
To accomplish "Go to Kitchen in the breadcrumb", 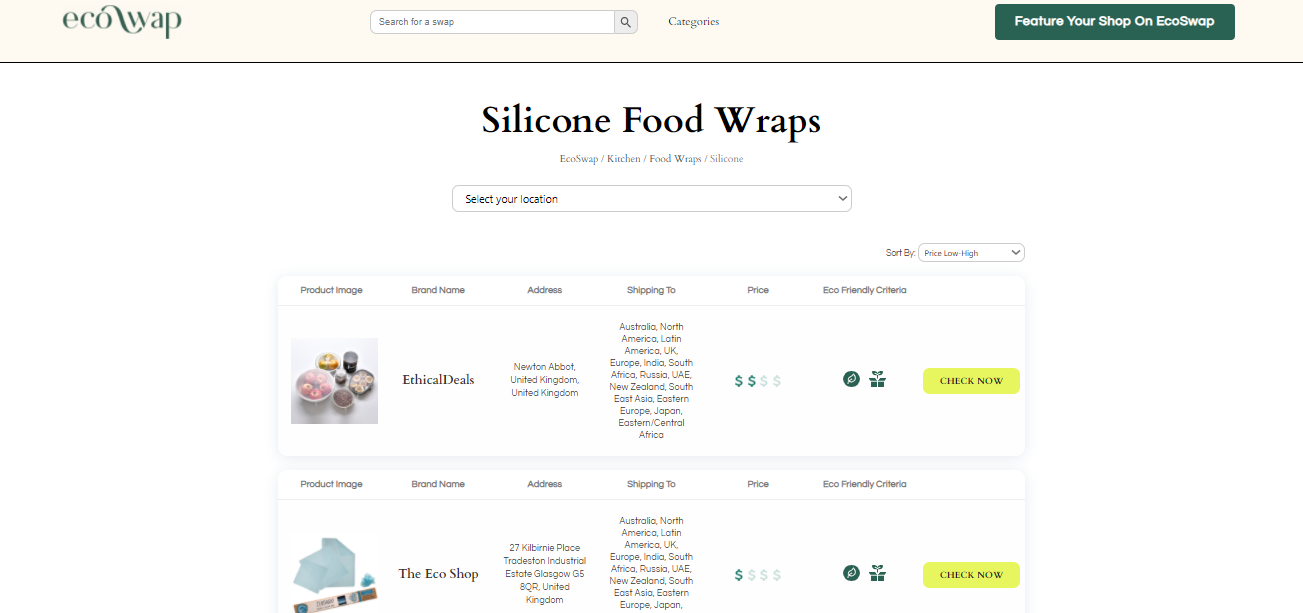I will click(624, 159).
